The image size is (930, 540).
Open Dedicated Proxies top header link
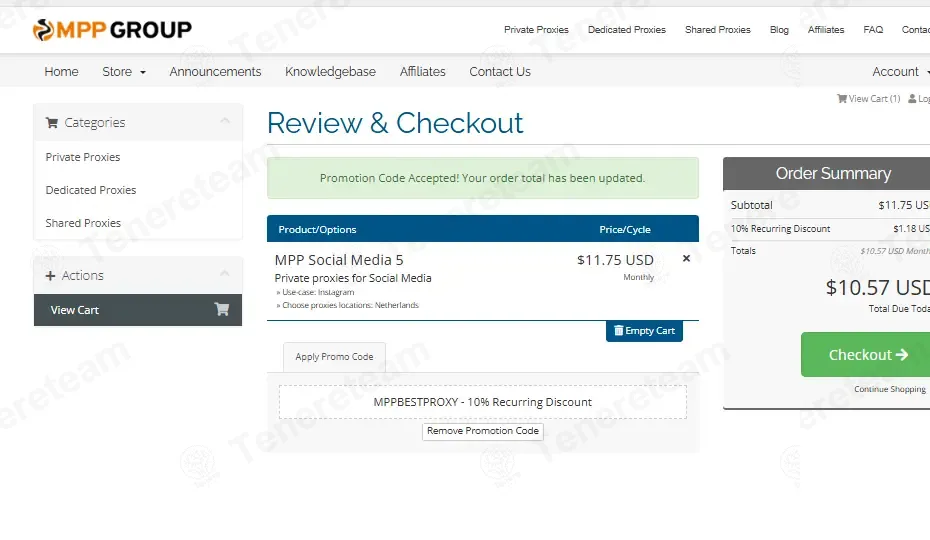click(x=627, y=30)
